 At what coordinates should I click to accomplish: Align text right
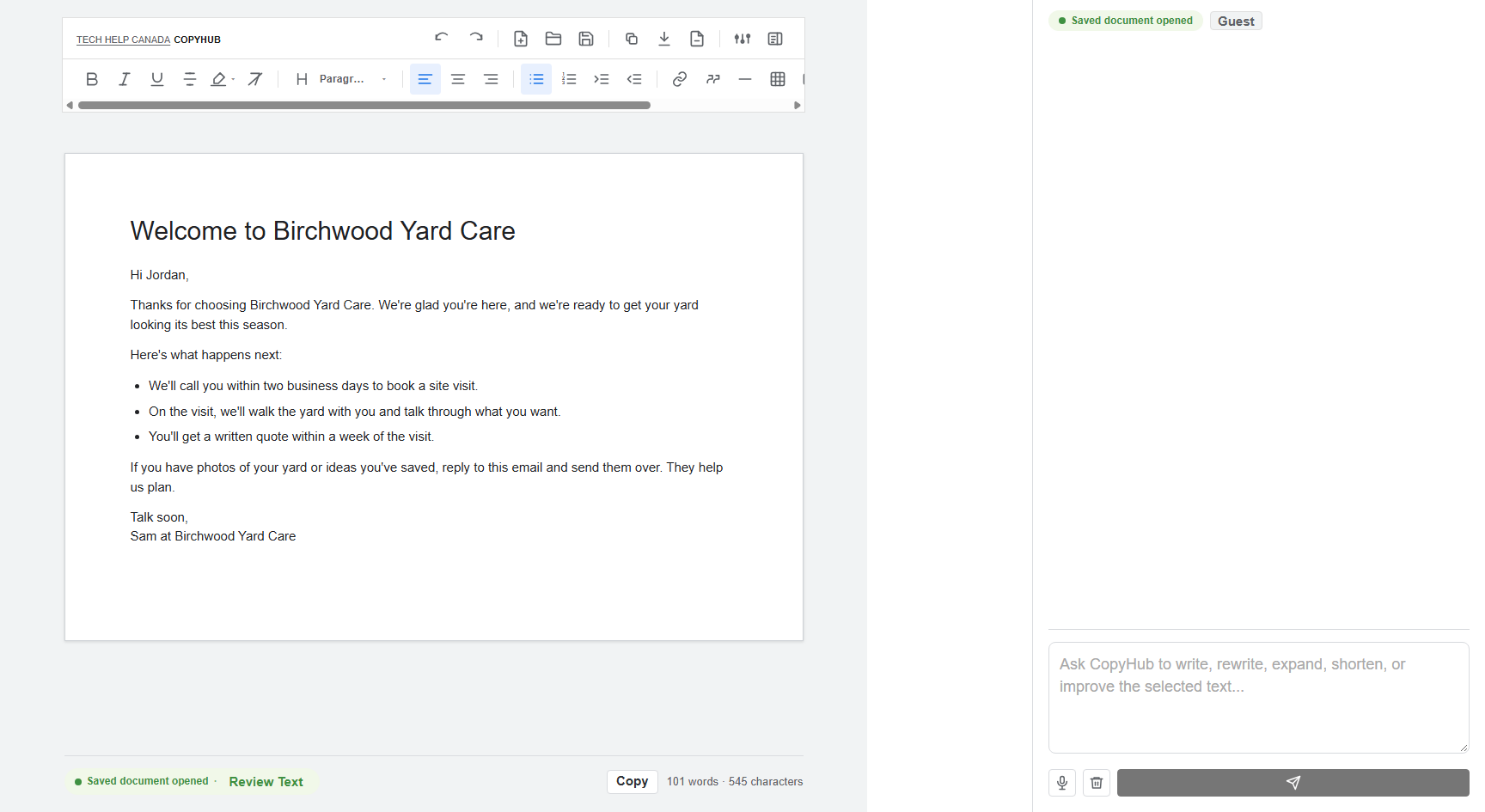click(491, 79)
